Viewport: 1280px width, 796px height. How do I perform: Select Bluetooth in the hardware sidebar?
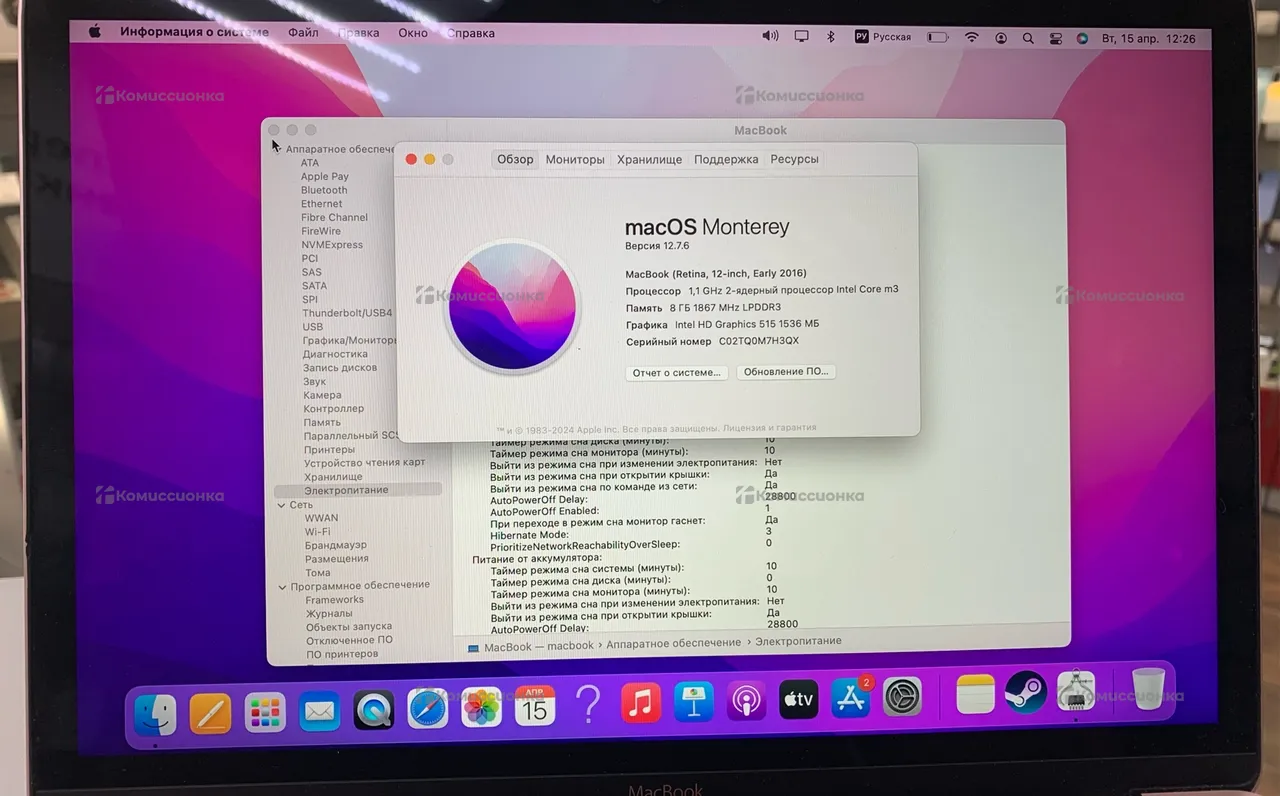pyautogui.click(x=324, y=190)
